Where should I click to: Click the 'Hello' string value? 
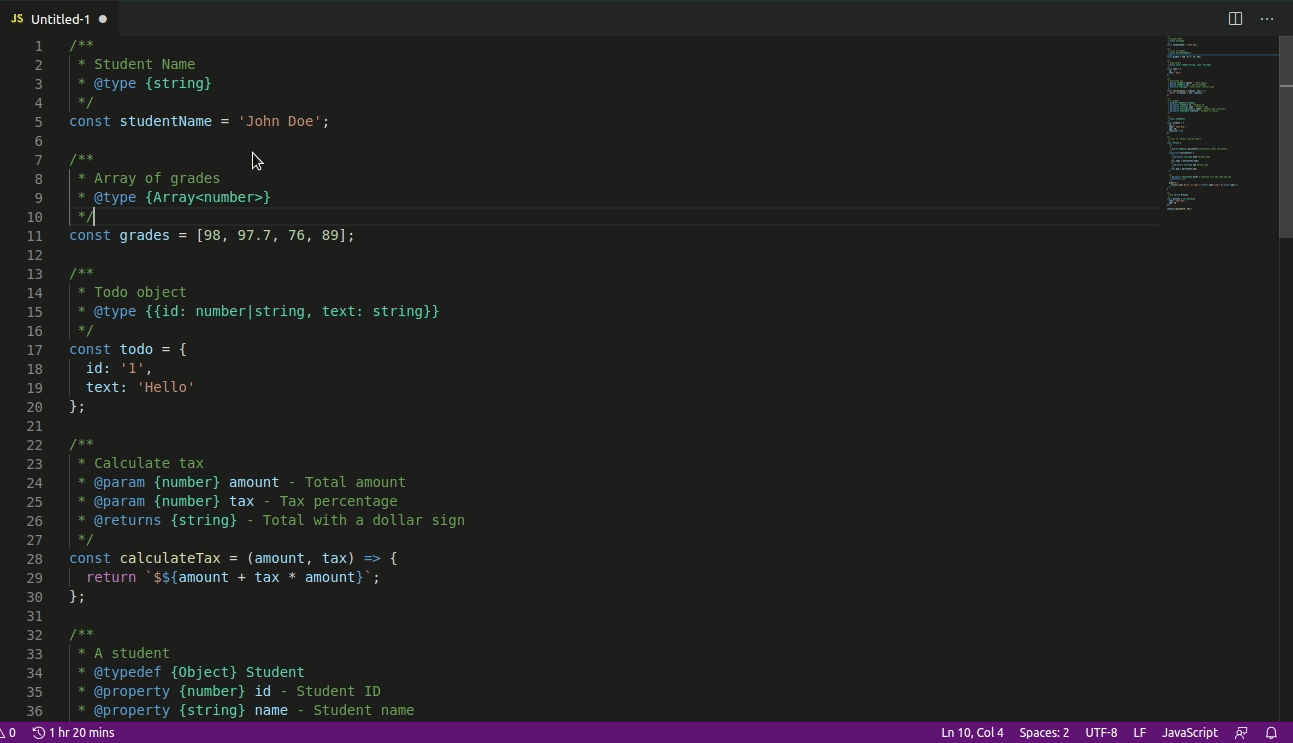coord(166,387)
